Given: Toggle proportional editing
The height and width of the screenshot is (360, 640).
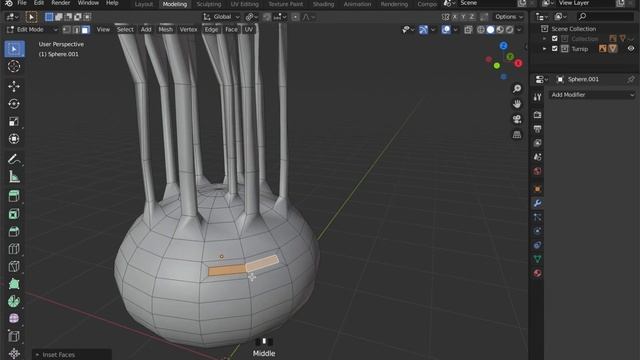Looking at the screenshot, I should pos(295,17).
